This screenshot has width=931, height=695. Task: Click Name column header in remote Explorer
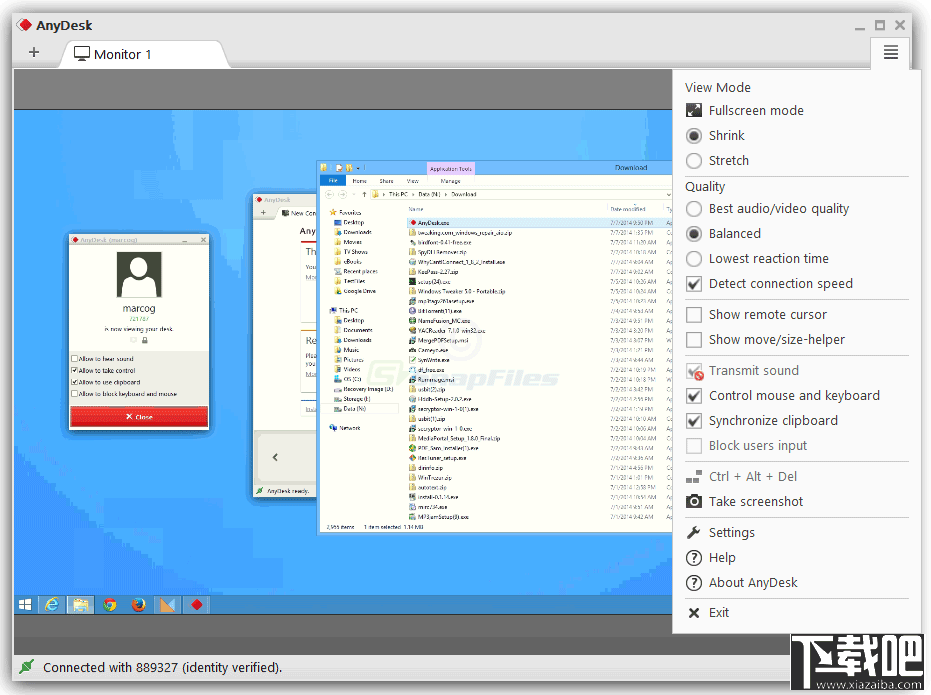pos(416,209)
